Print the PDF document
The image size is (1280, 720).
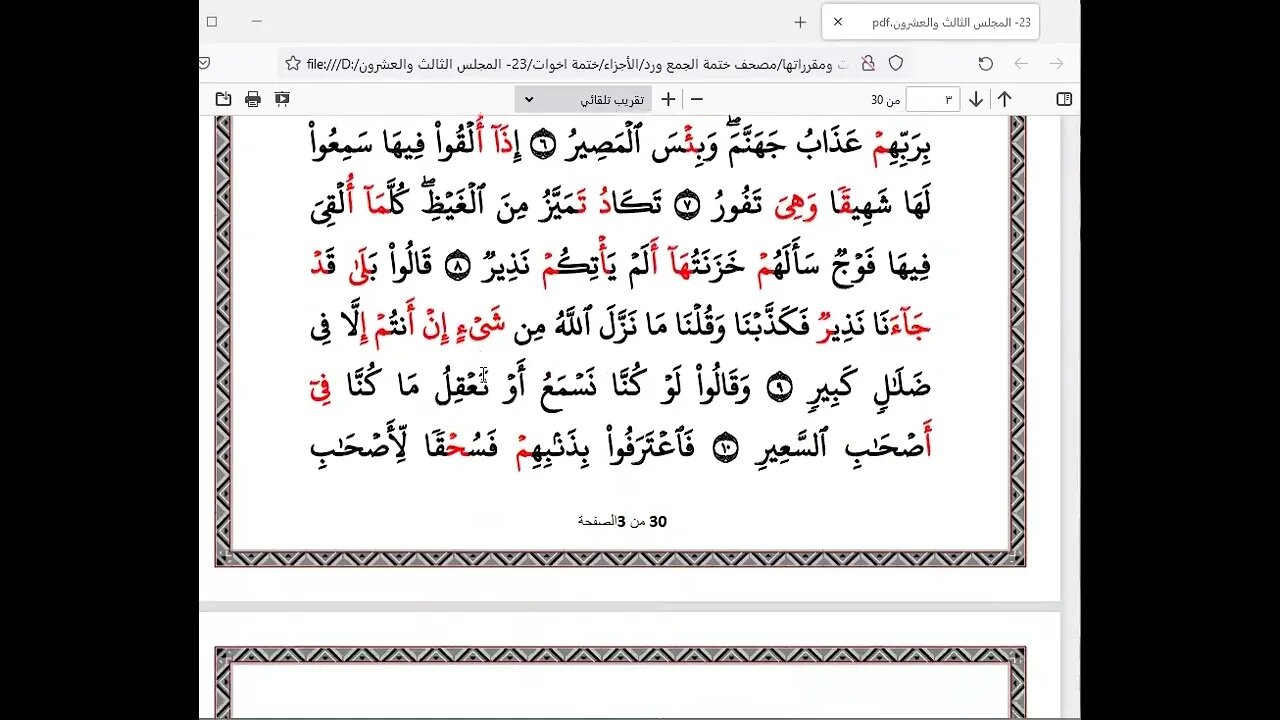[253, 99]
